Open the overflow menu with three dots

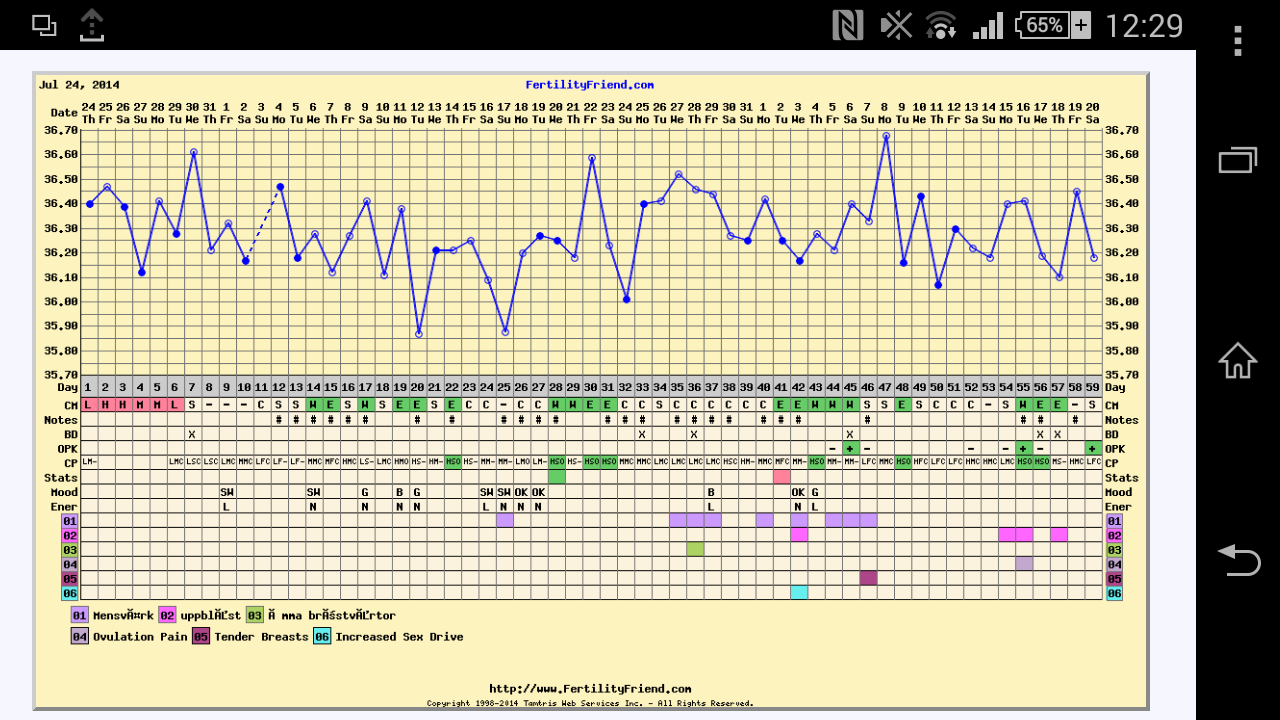coord(1238,41)
